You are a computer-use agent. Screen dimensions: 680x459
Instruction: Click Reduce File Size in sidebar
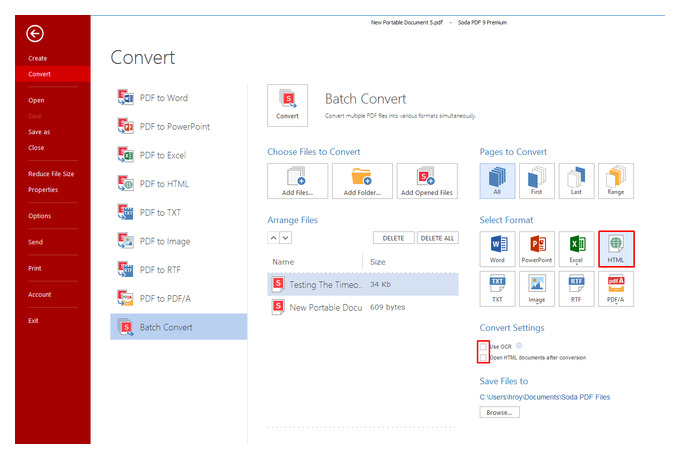pos(51,174)
